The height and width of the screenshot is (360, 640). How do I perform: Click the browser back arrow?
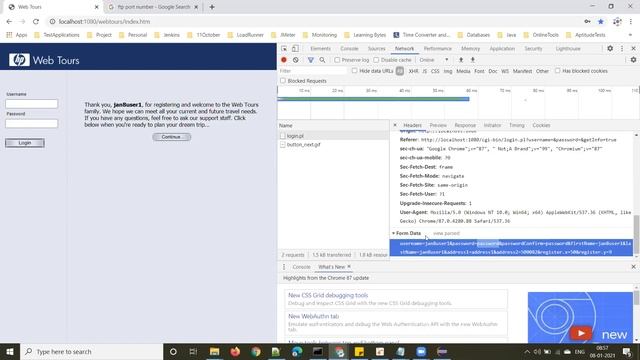[9, 22]
